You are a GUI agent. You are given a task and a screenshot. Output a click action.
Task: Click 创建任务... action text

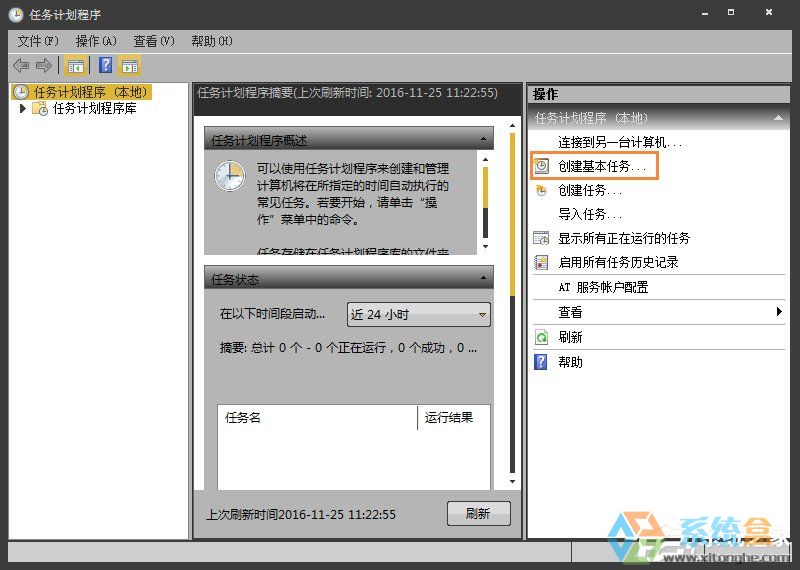tap(590, 190)
